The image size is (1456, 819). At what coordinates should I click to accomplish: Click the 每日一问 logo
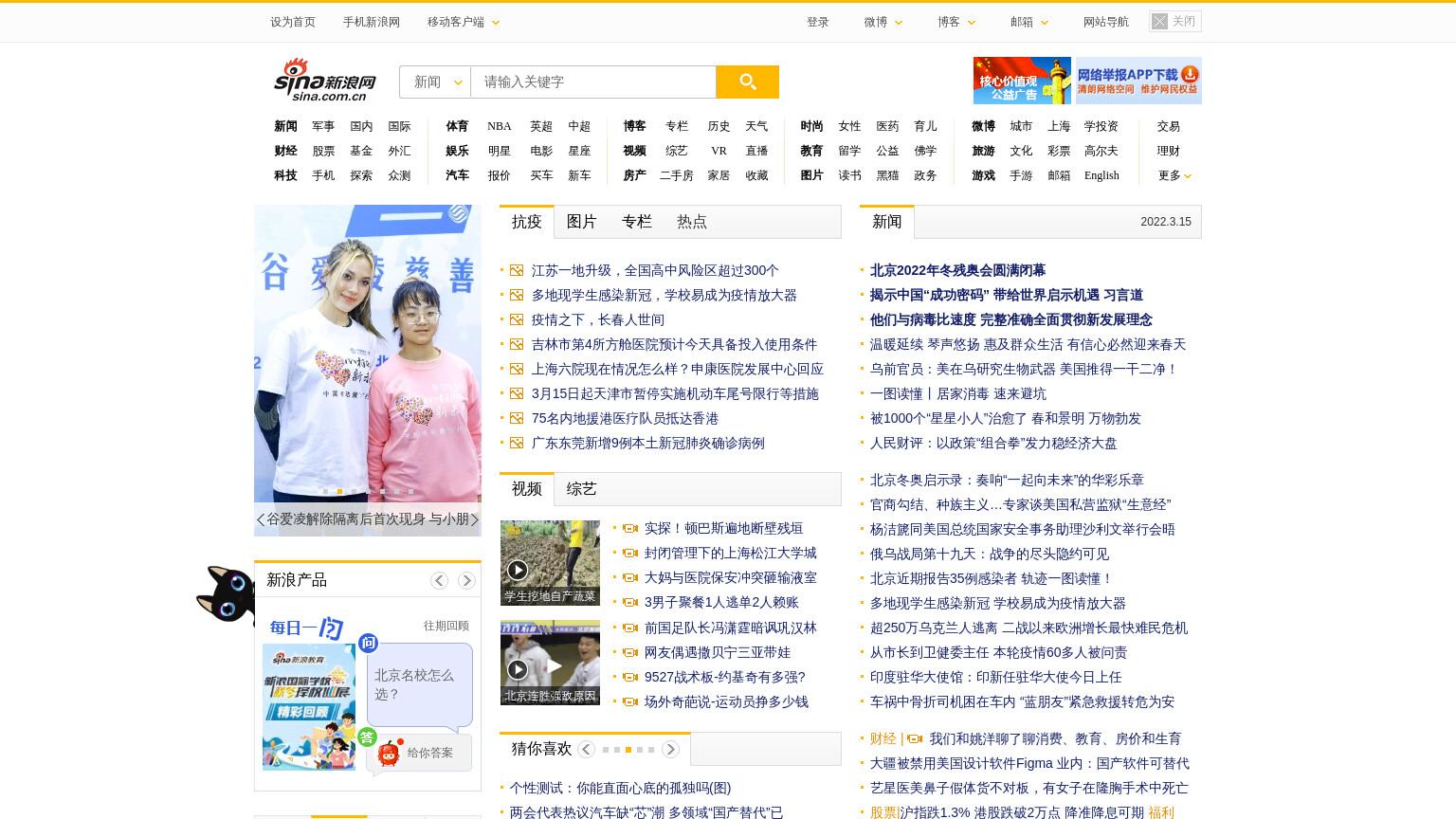(x=306, y=628)
